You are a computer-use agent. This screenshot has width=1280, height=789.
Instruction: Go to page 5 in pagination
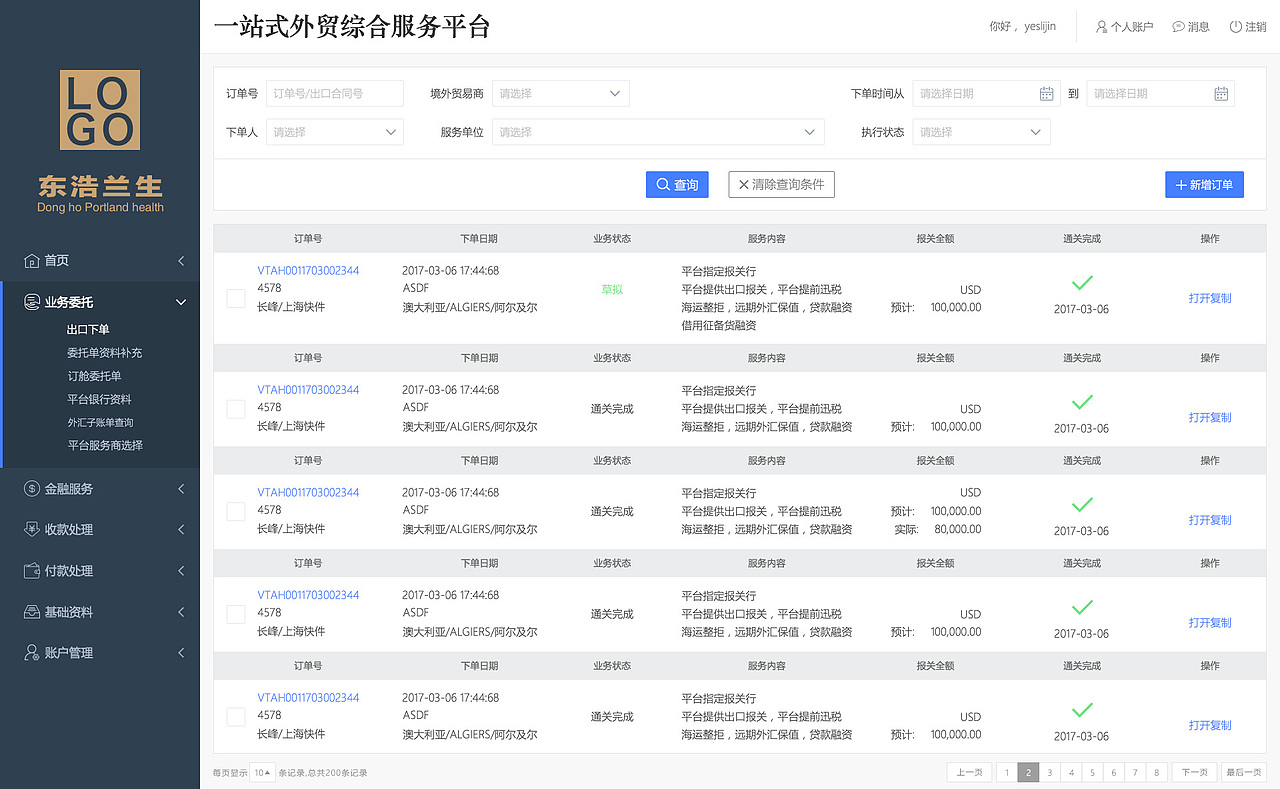click(1093, 771)
